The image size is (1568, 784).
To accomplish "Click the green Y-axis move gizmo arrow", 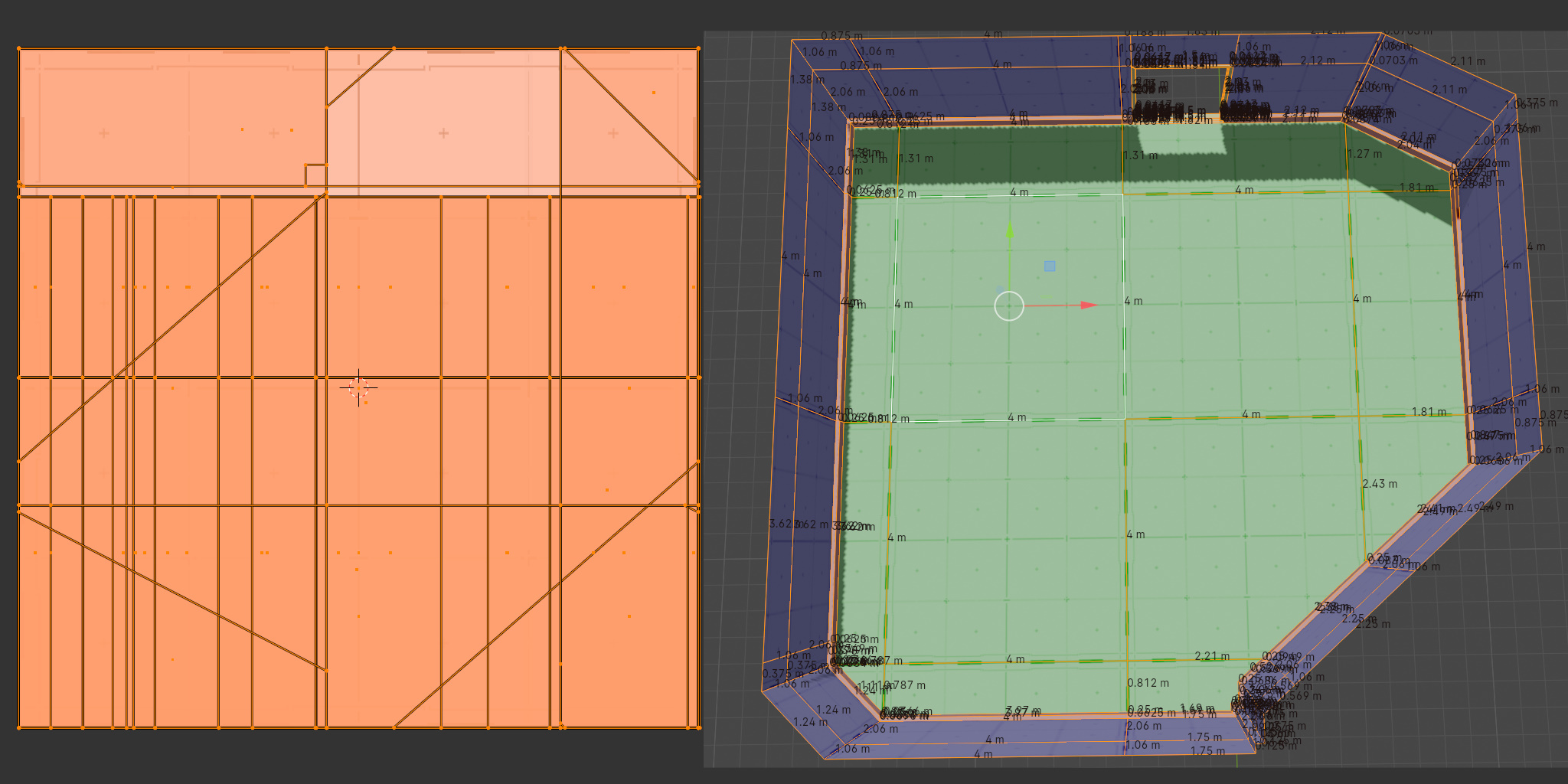I will tap(1010, 231).
